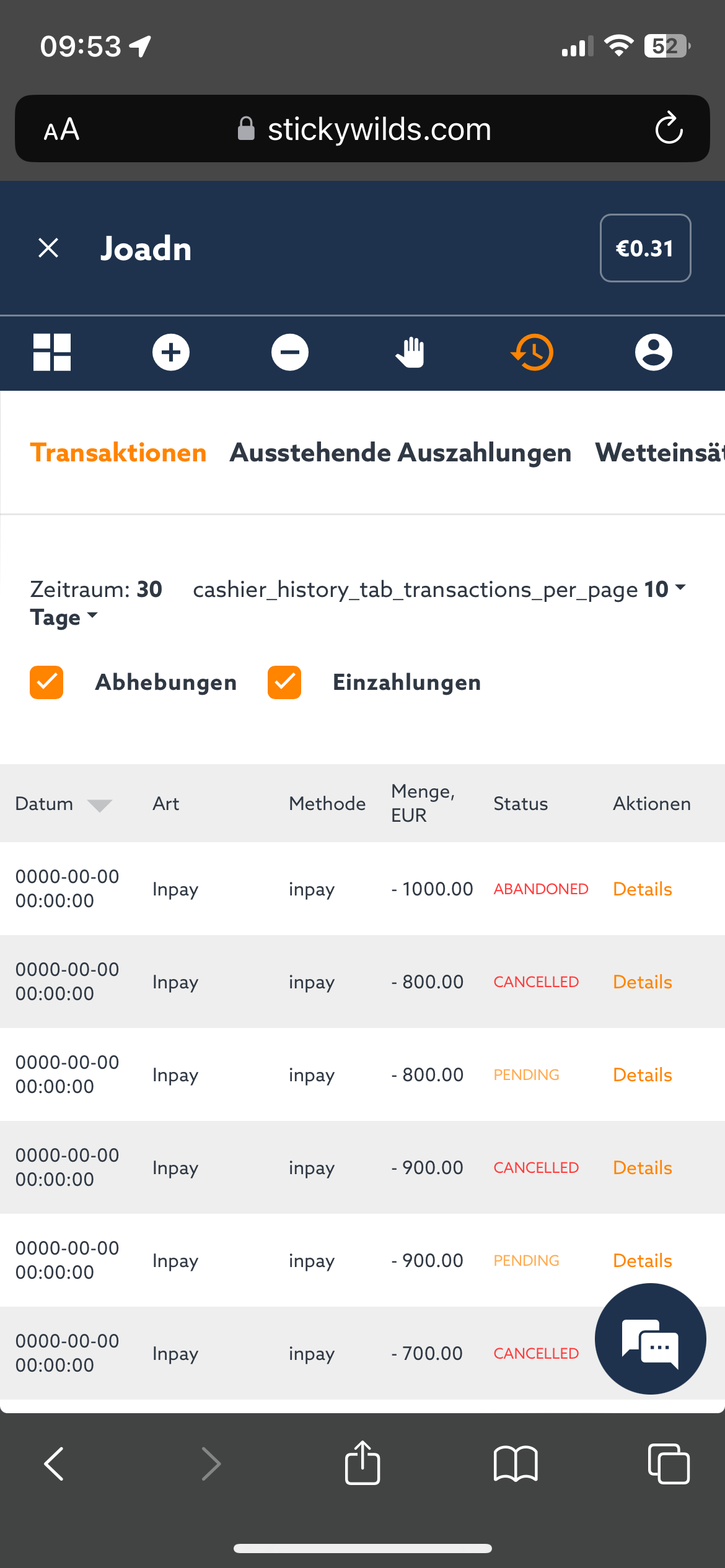Viewport: 725px width, 1568px height.
Task: Close the Joadn account panel
Action: point(48,248)
